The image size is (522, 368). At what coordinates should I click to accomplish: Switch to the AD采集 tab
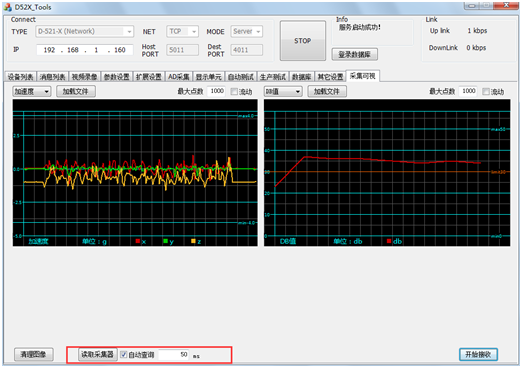tap(178, 77)
